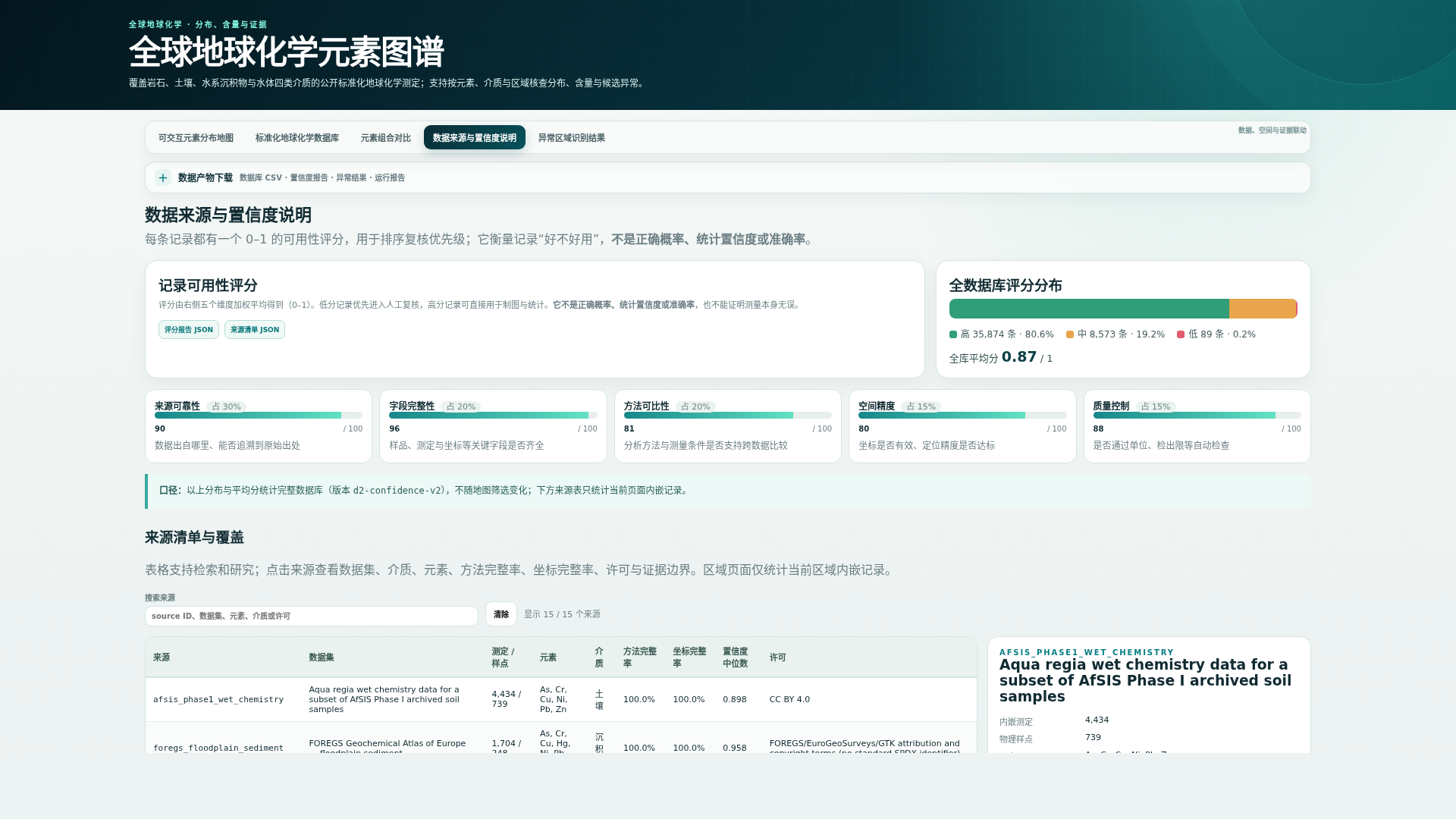
Task: Select the 数据来源与置信度说明 tab
Action: pyautogui.click(x=475, y=138)
